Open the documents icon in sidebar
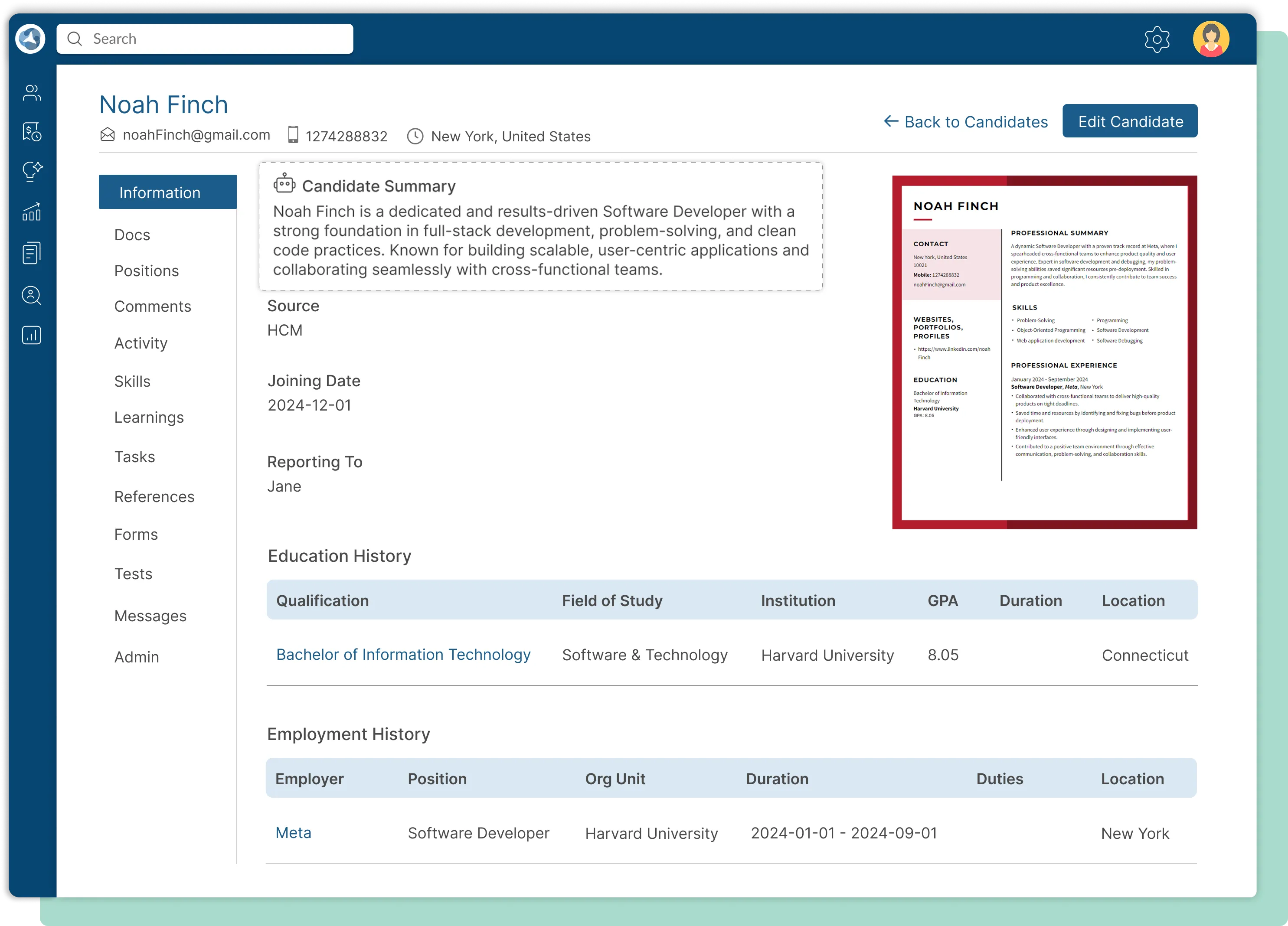This screenshot has width=1288, height=926. pyautogui.click(x=31, y=252)
